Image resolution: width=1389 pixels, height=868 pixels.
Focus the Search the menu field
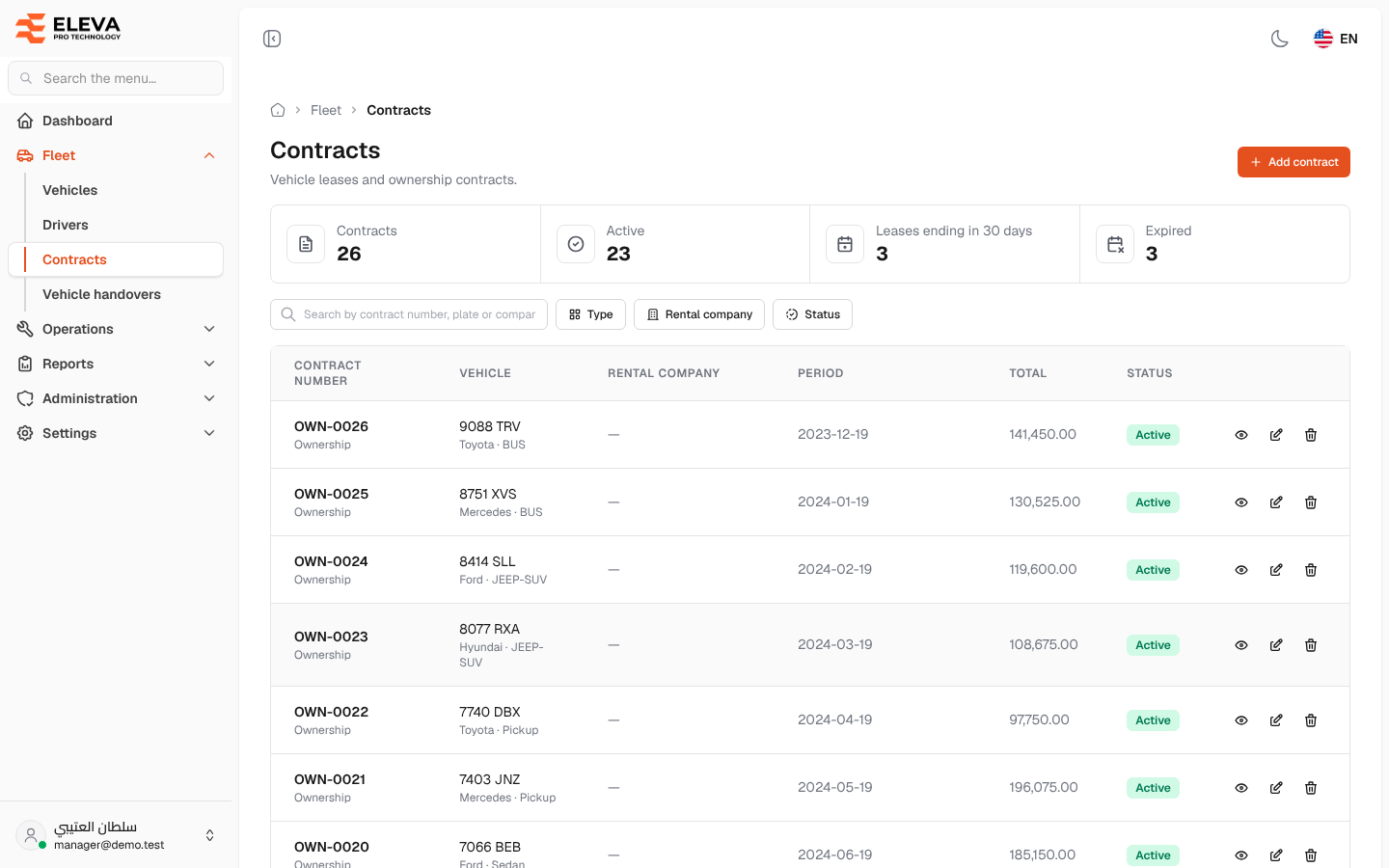116,78
